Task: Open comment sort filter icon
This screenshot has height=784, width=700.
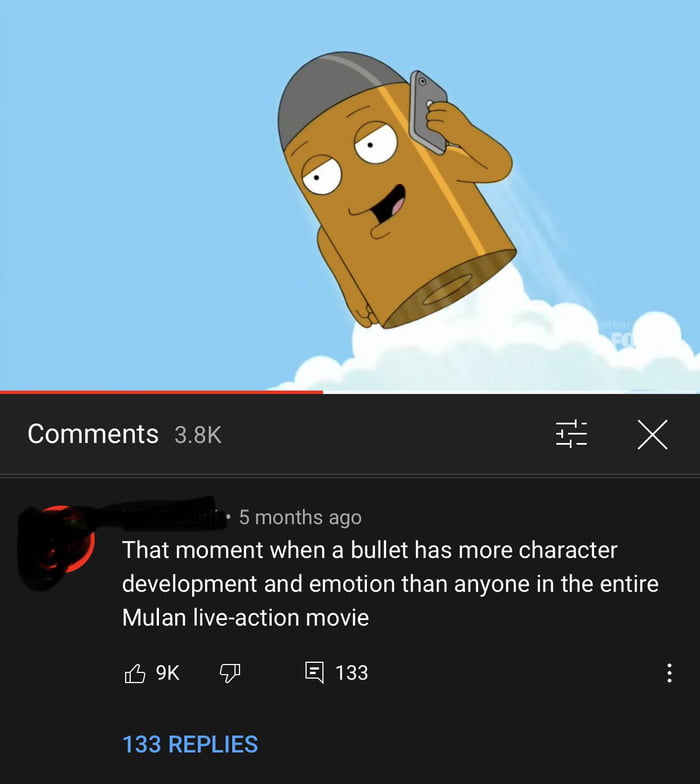Action: coord(572,434)
